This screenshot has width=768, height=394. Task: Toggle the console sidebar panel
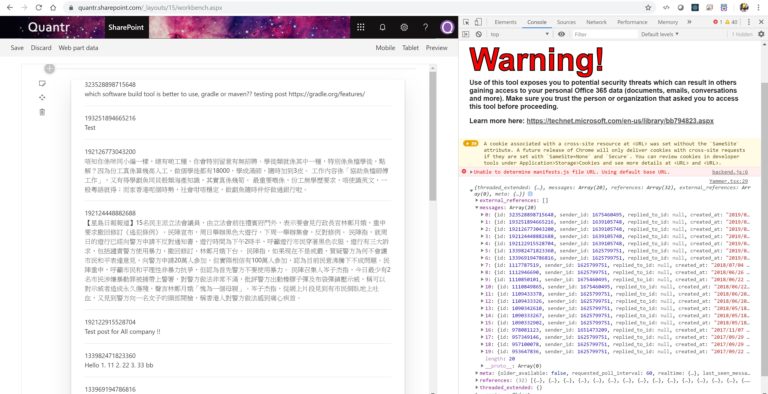click(466, 34)
